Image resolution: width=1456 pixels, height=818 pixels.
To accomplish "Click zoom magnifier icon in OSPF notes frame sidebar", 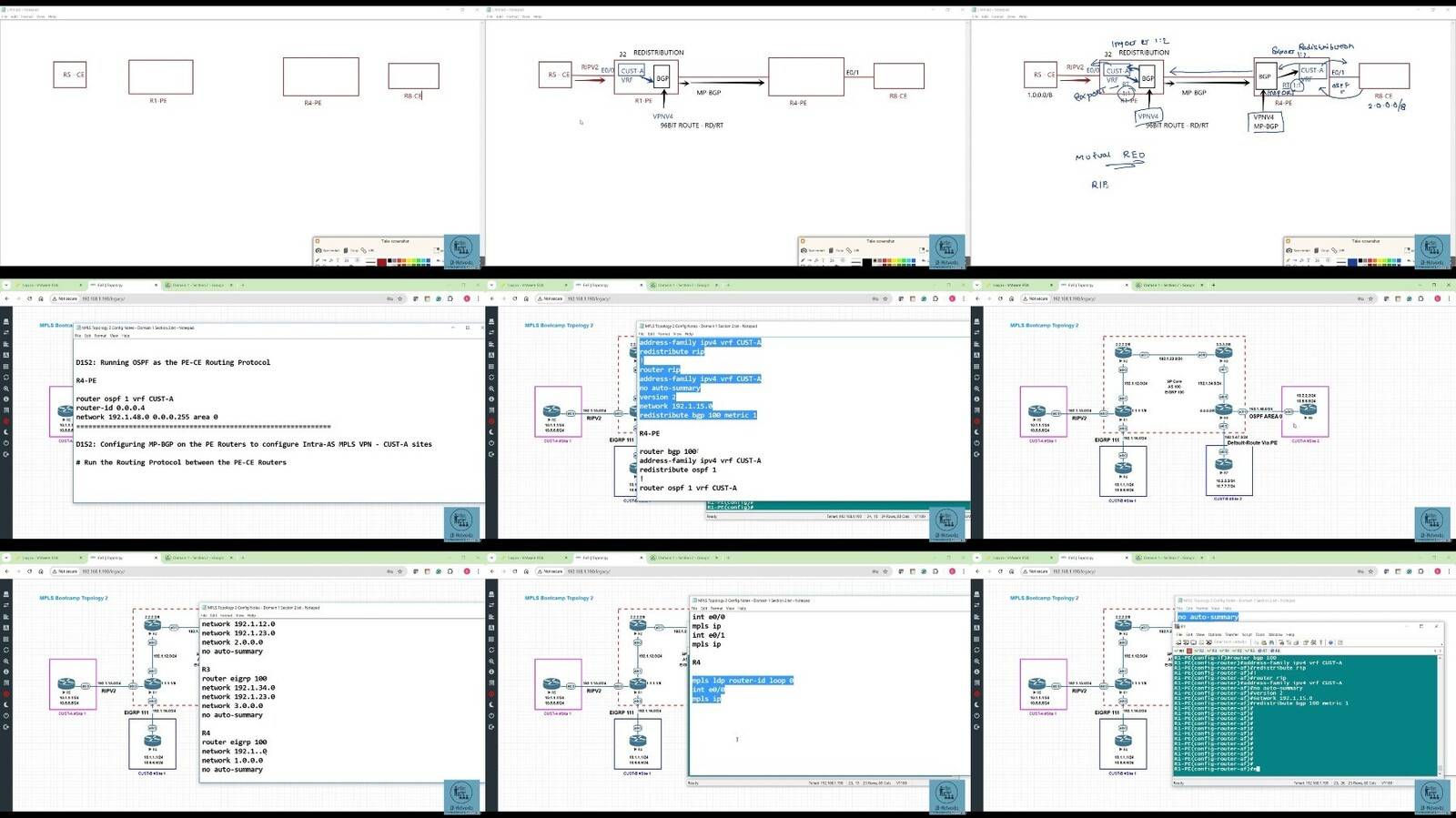I will coord(5,389).
